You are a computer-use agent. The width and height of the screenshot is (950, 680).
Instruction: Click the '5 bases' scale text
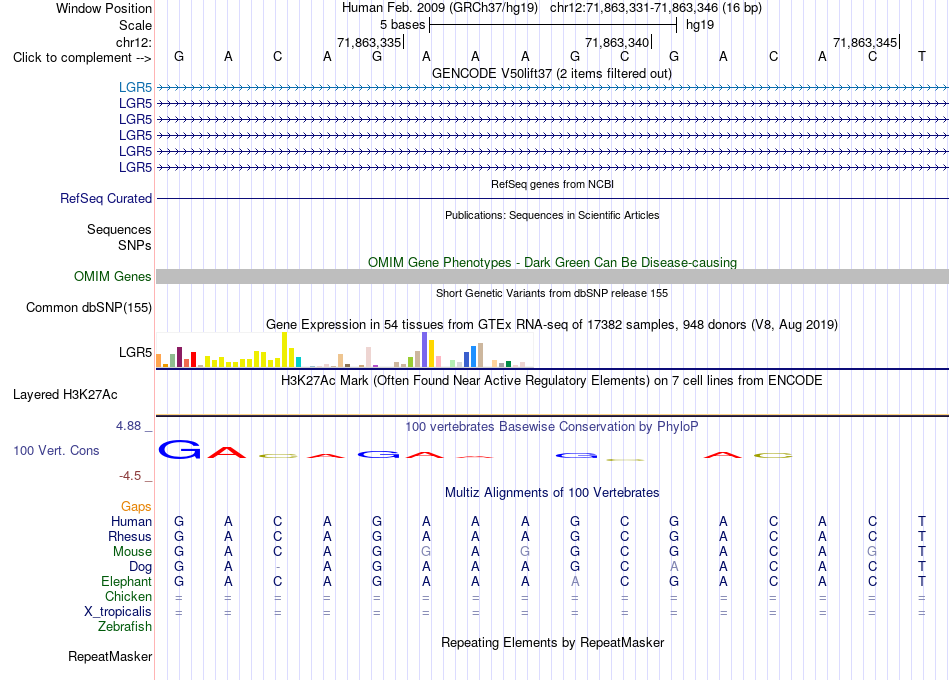pos(402,25)
